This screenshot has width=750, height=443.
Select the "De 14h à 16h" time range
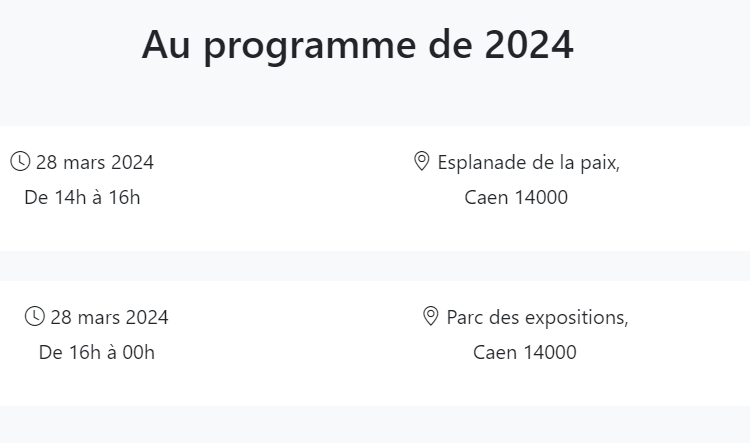pyautogui.click(x=82, y=198)
